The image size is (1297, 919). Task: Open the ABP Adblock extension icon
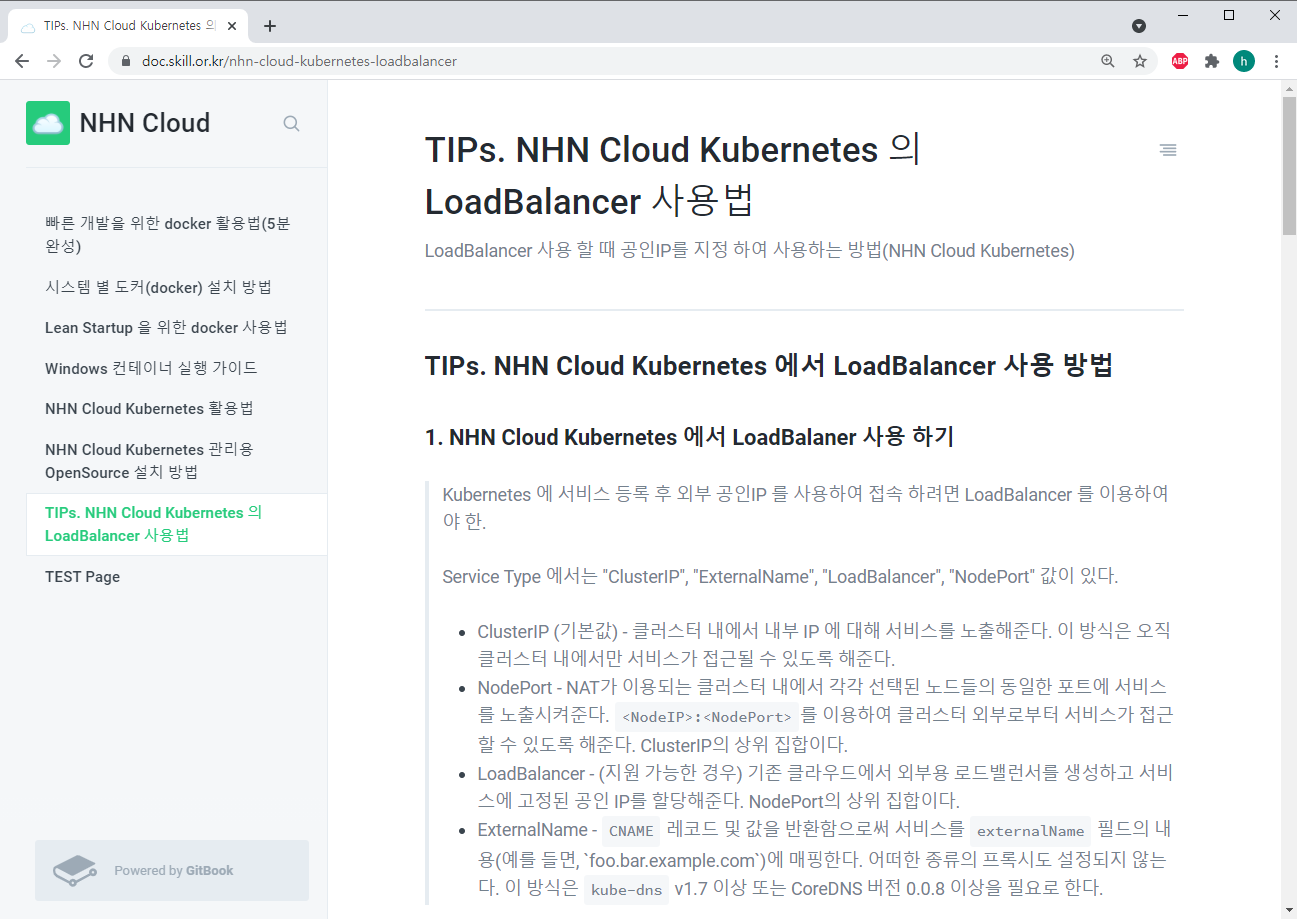[x=1180, y=61]
